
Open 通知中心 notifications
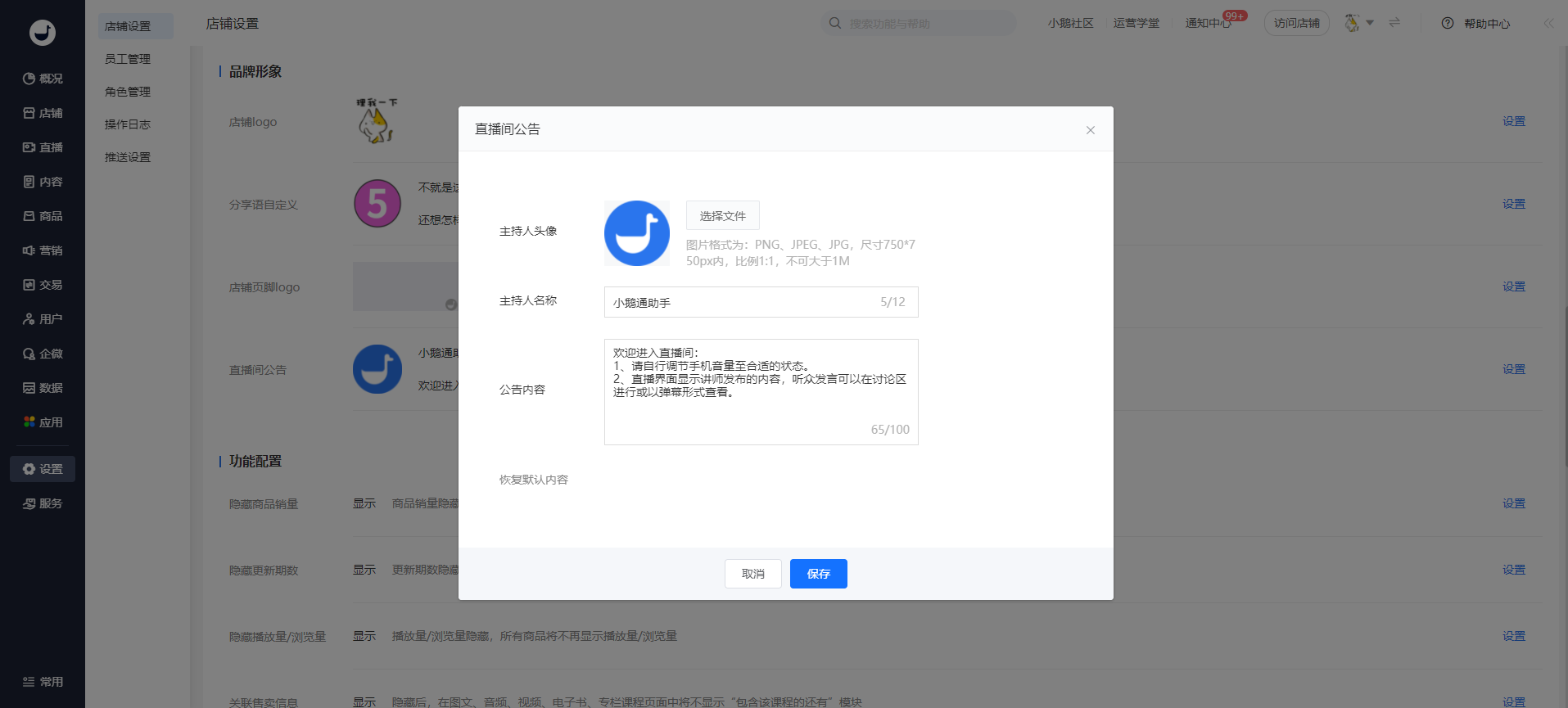point(1209,23)
